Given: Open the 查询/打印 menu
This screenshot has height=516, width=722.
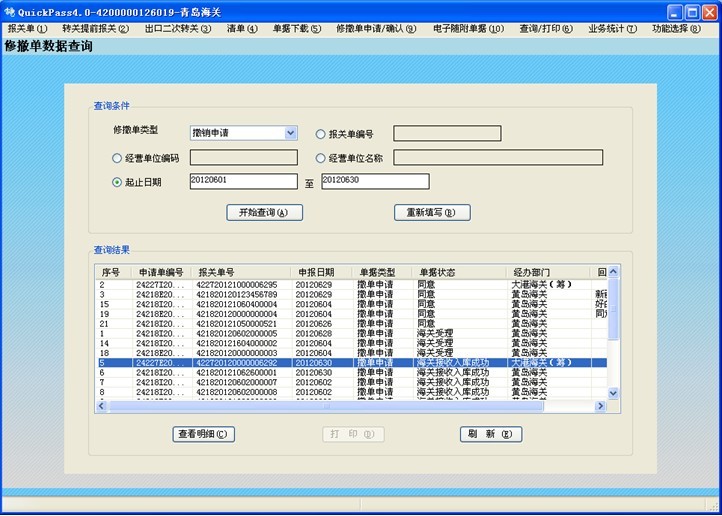Looking at the screenshot, I should pos(545,29).
